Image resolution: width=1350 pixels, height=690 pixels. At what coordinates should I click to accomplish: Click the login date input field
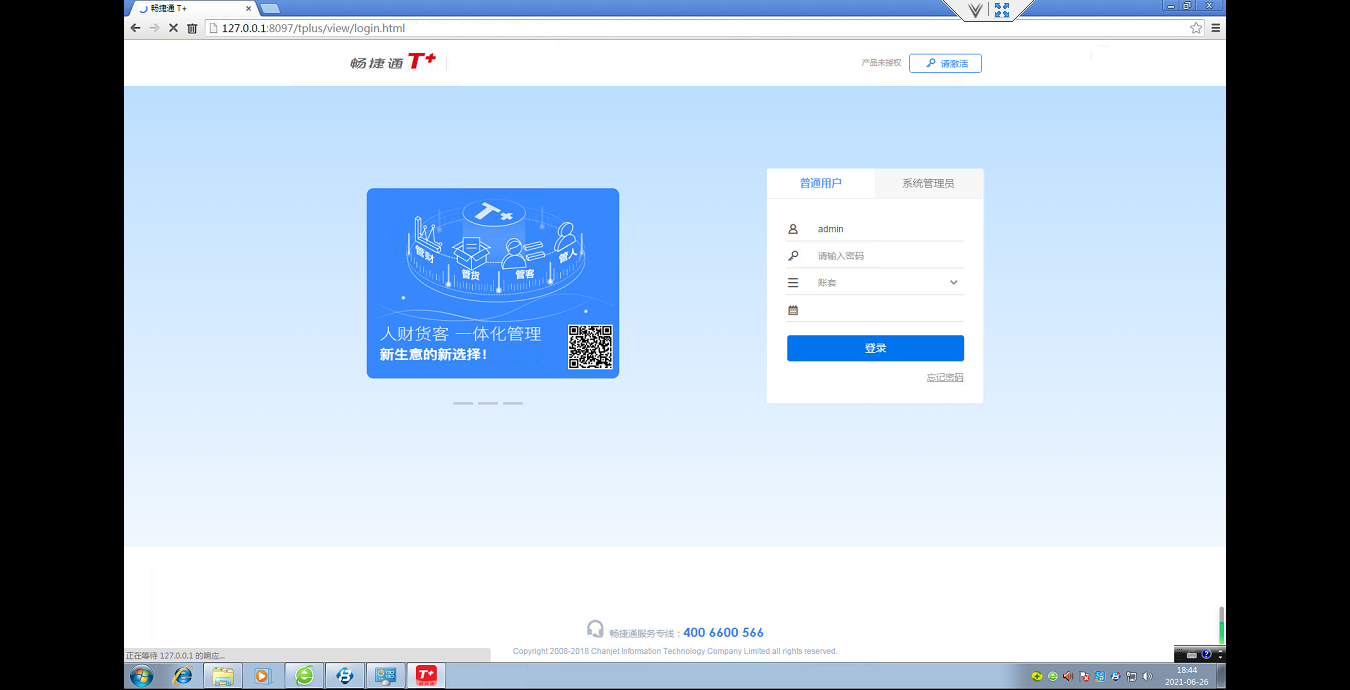point(889,310)
